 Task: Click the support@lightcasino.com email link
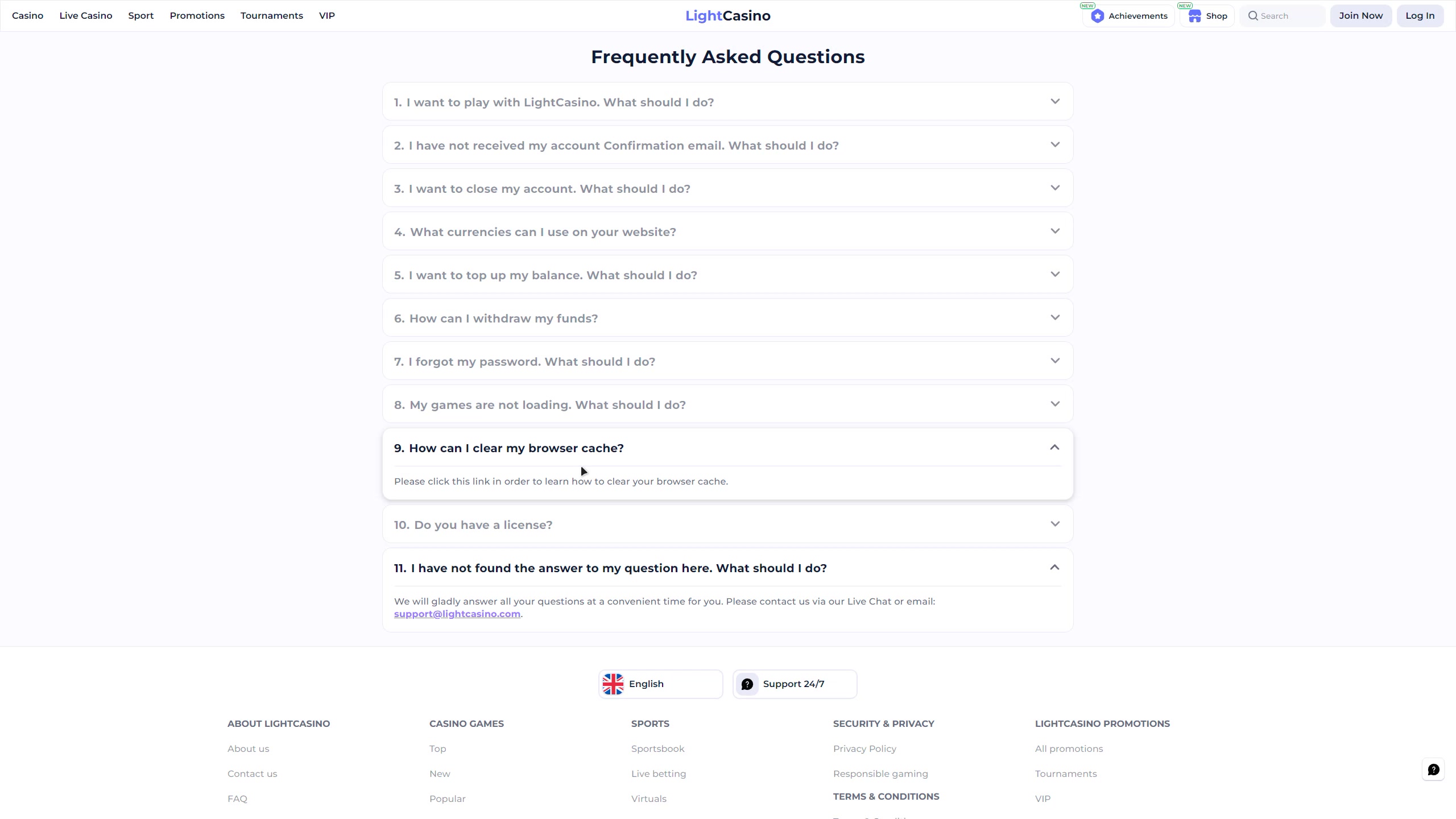tap(457, 614)
